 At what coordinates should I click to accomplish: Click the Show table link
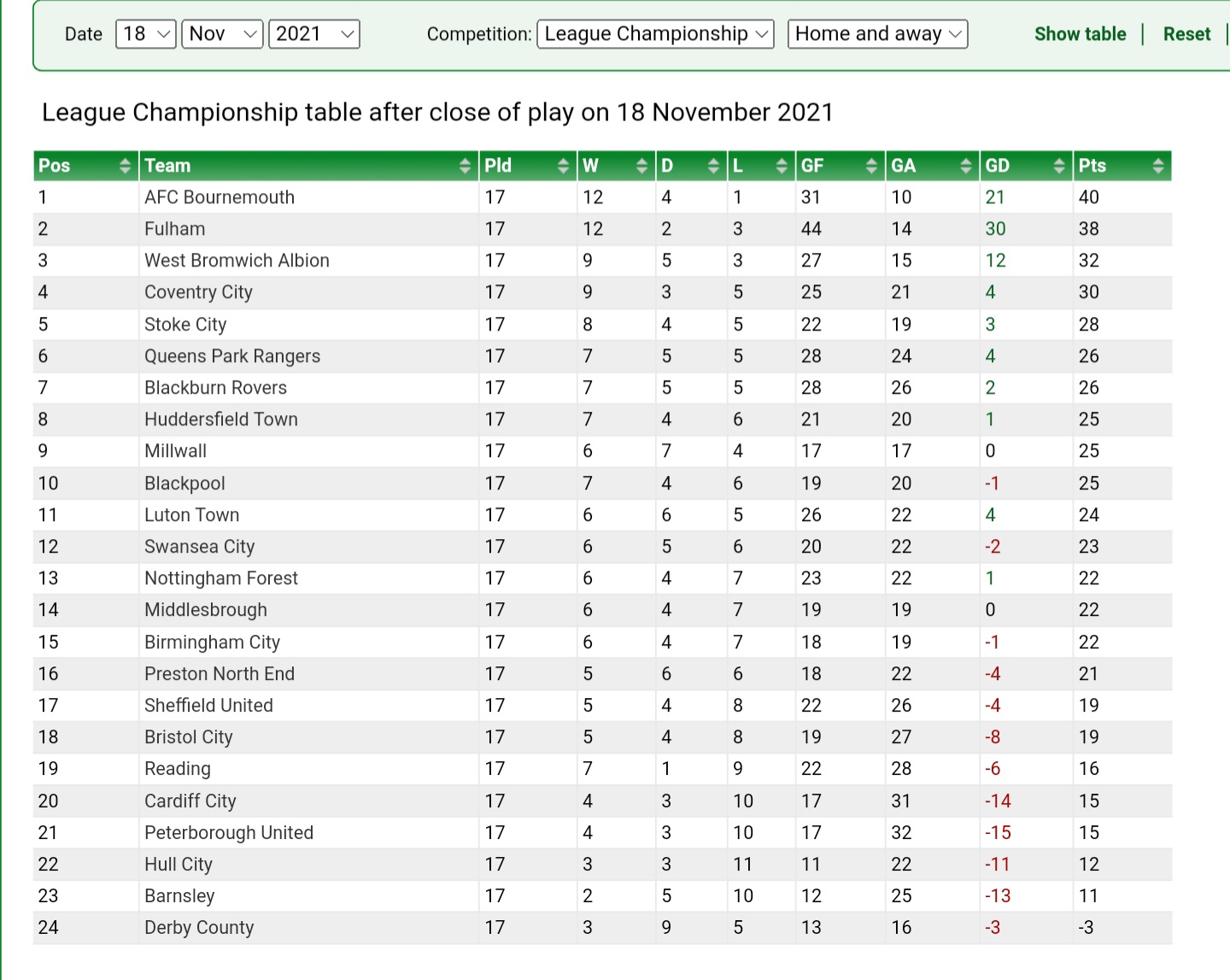(1080, 34)
